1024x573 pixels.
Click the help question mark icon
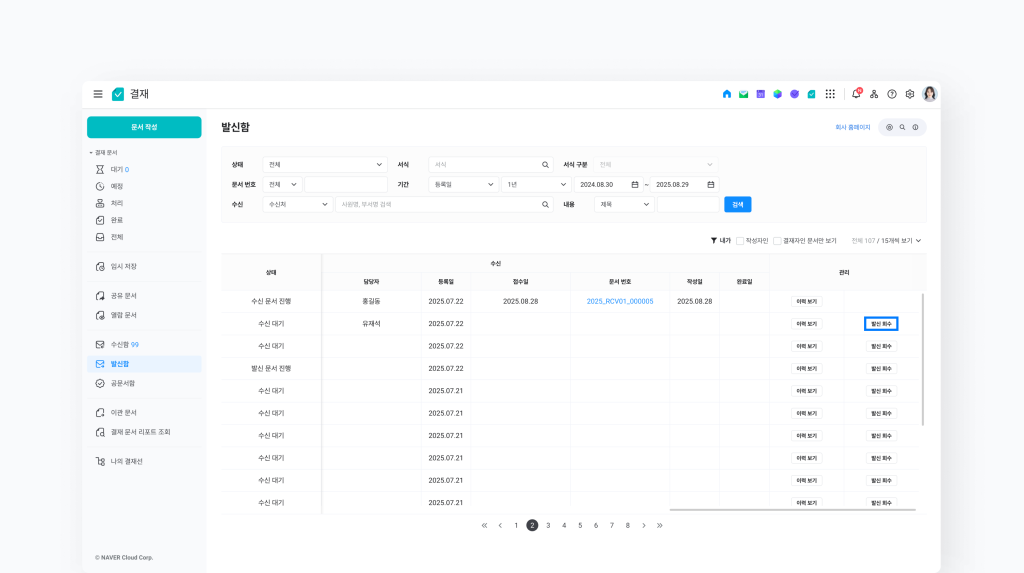[x=892, y=94]
